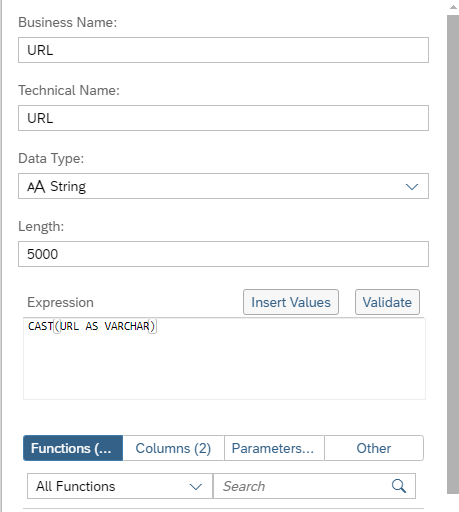This screenshot has width=459, height=512.
Task: Click the empty area of expression editor
Action: coord(224,367)
